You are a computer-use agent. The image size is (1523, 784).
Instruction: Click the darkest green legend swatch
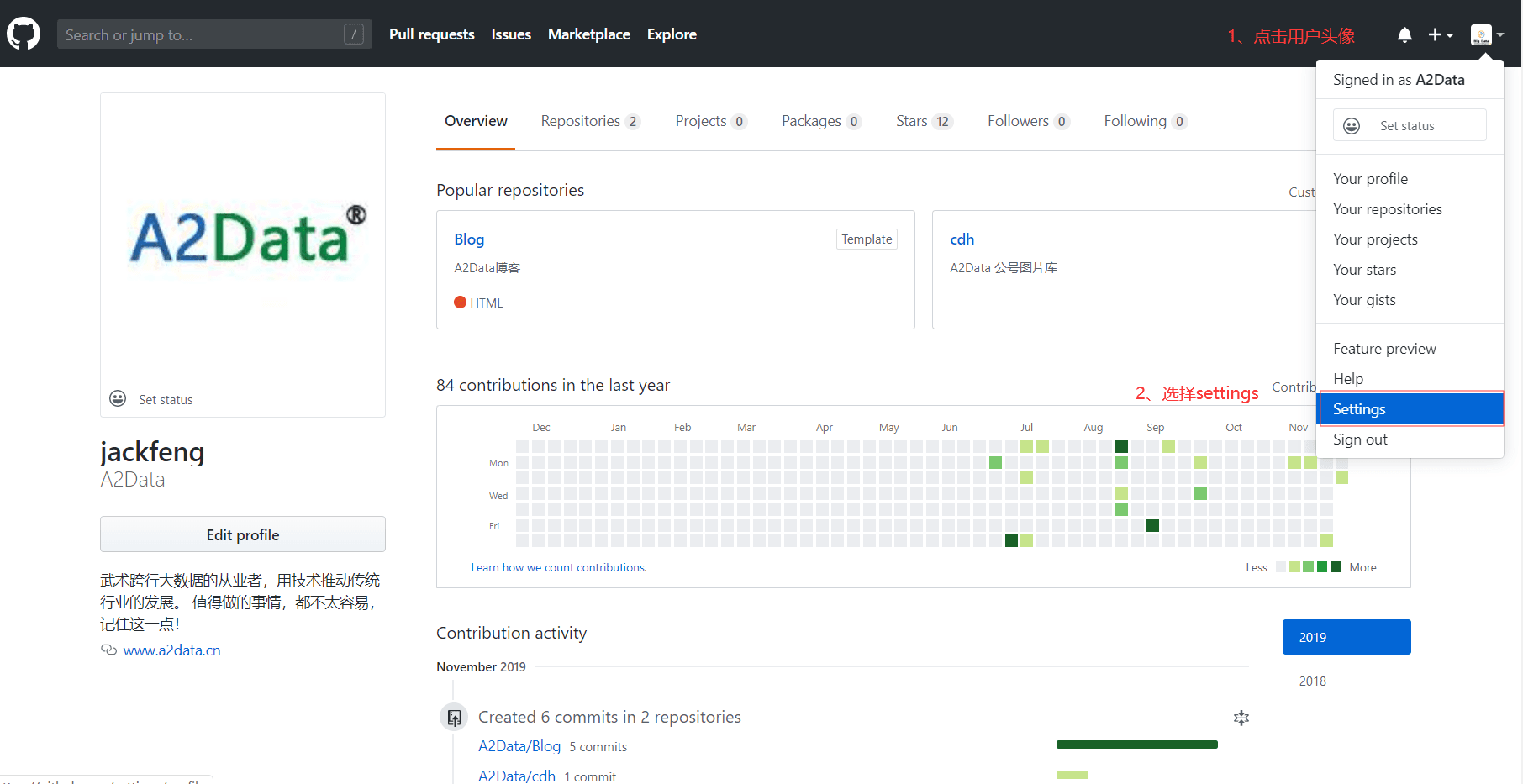point(1335,567)
